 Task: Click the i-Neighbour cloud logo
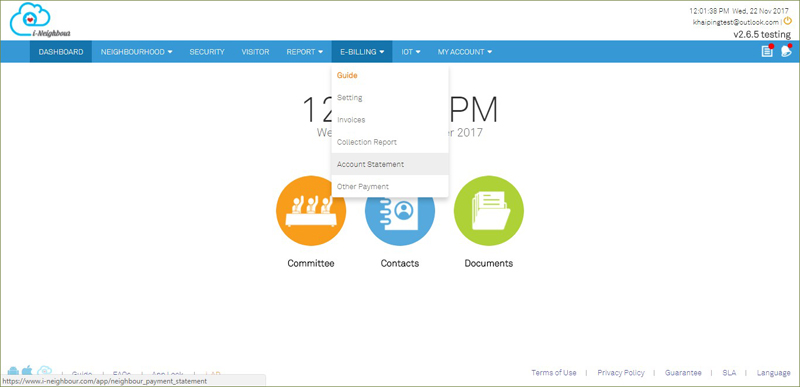[x=40, y=20]
